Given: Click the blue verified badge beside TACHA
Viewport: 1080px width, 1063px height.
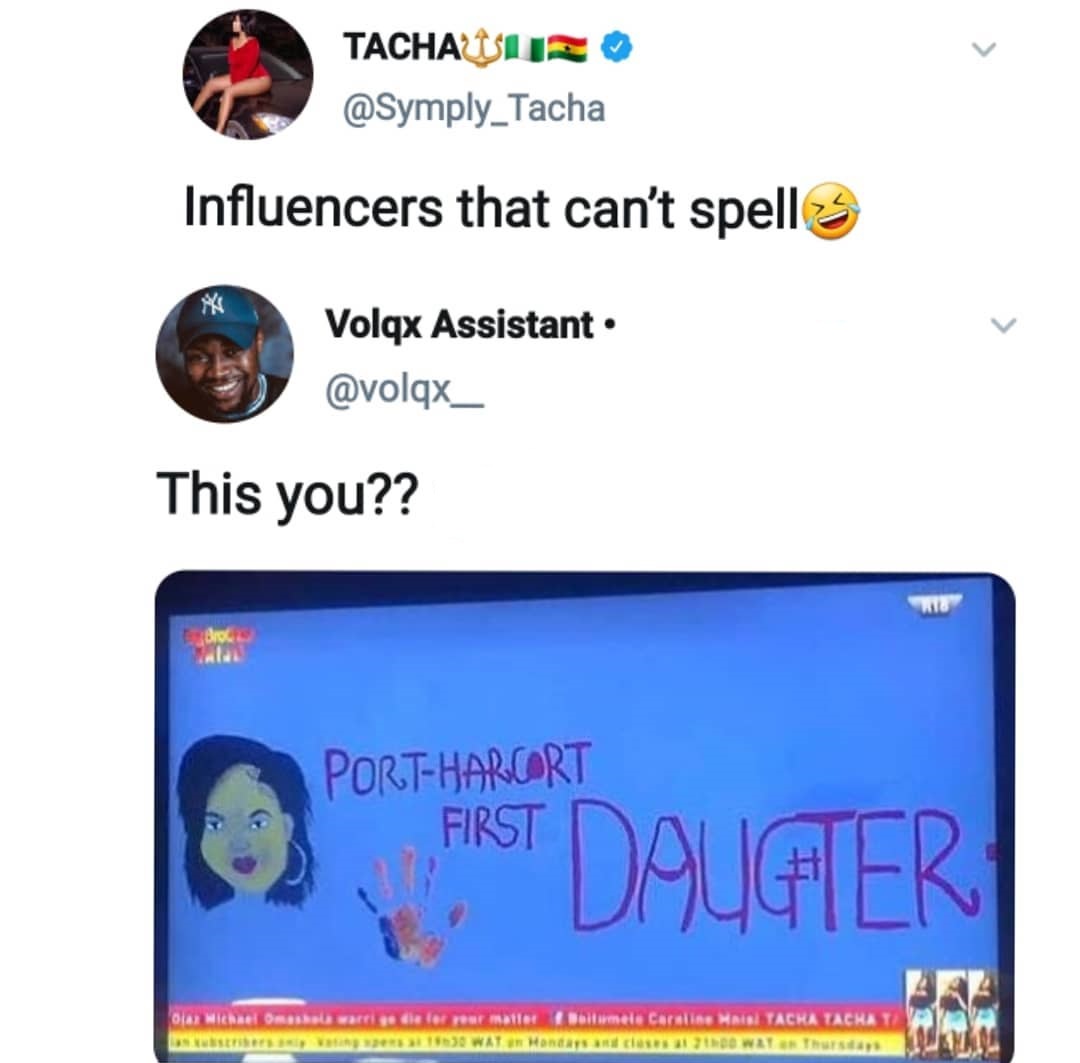Looking at the screenshot, I should click(x=617, y=48).
